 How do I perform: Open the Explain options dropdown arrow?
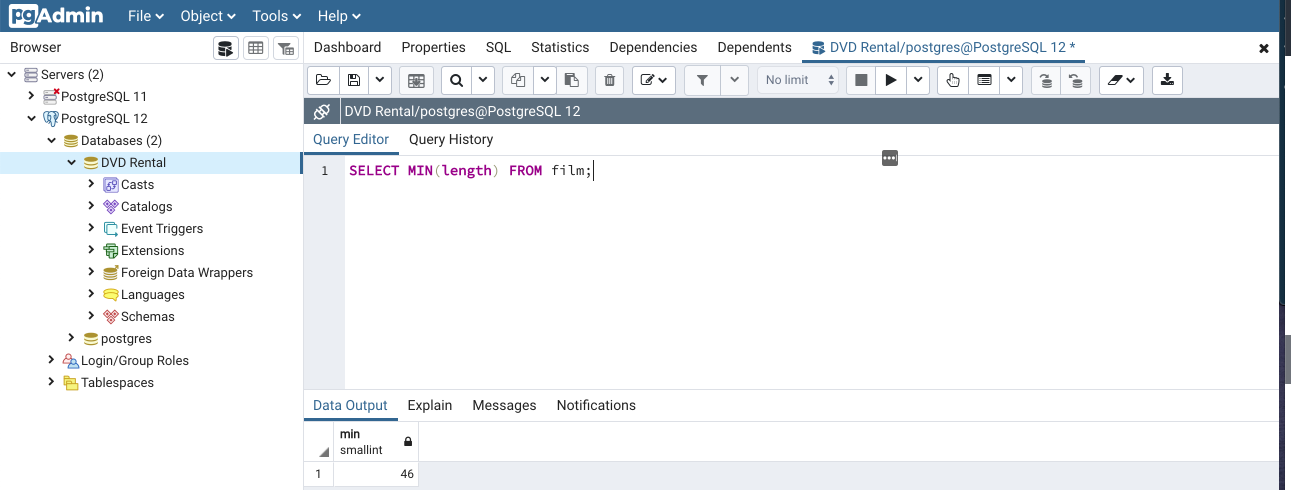[x=1011, y=80]
